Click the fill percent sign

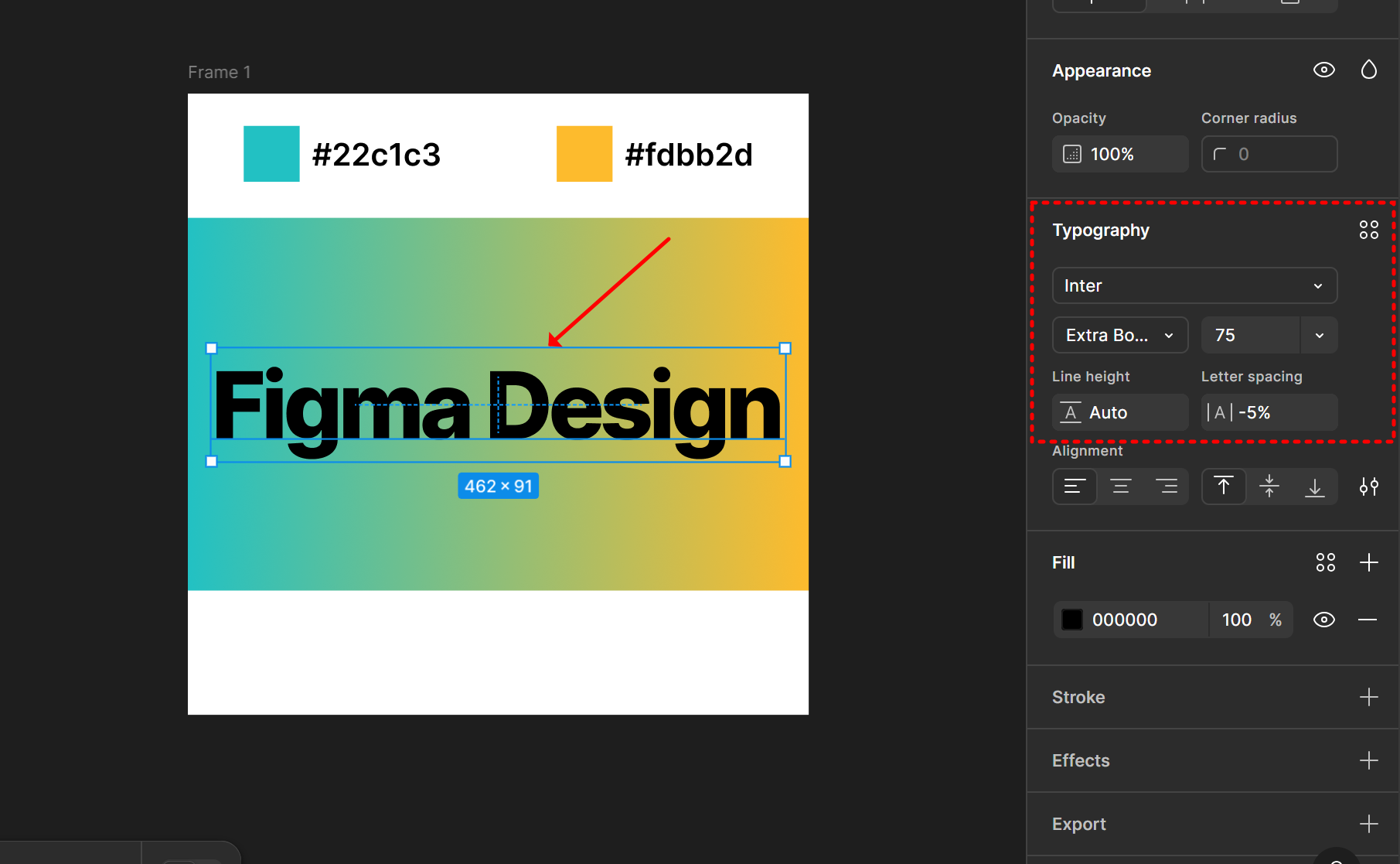pos(1276,620)
